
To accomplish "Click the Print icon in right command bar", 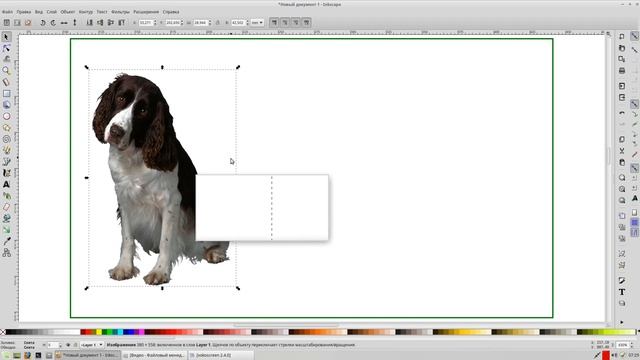I will [622, 71].
